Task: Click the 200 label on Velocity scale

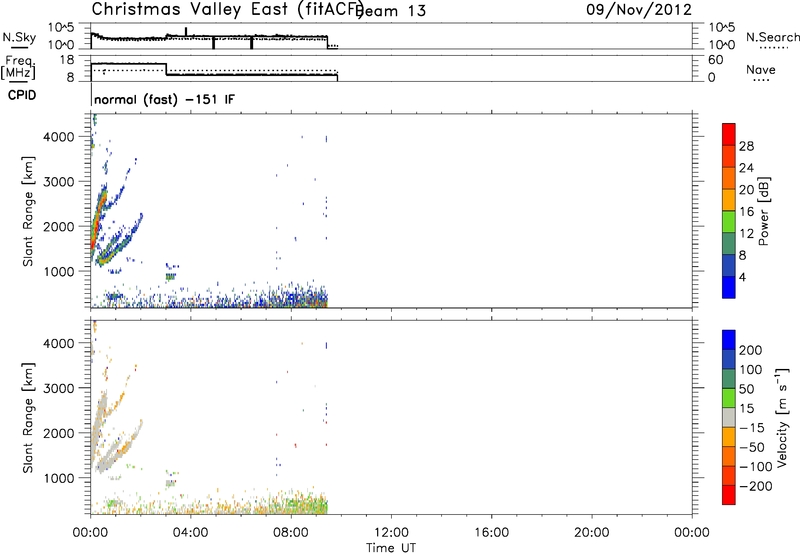Action: pos(751,350)
